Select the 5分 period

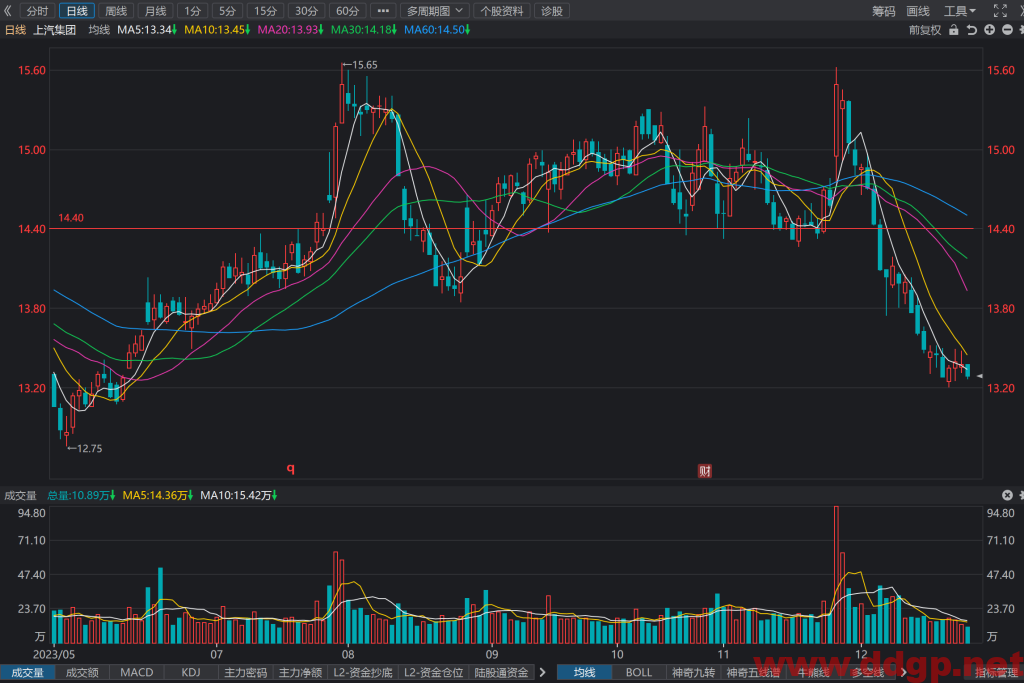tap(227, 10)
